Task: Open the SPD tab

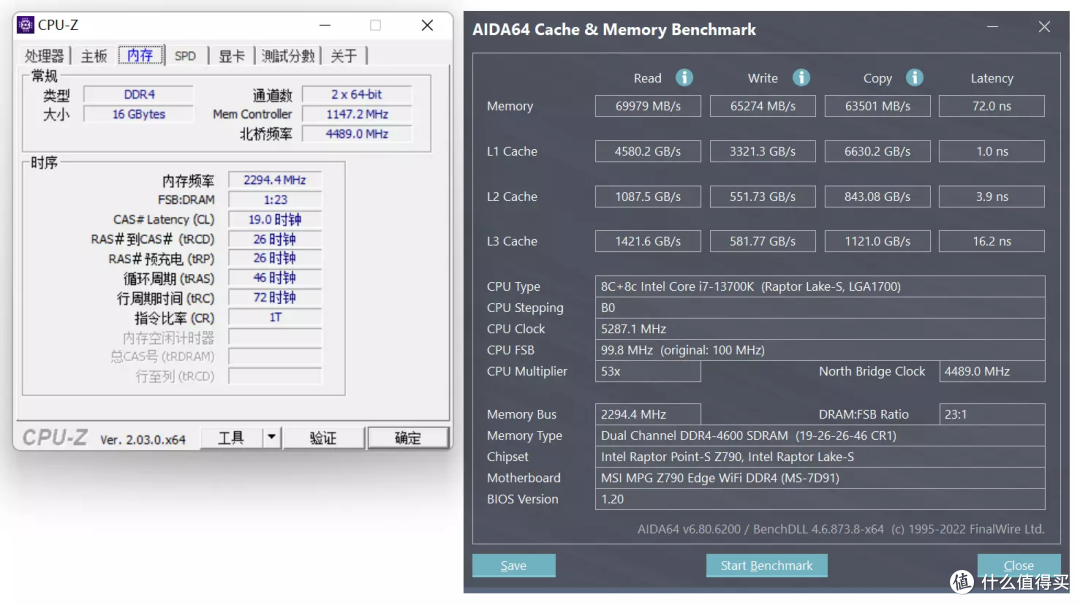Action: [x=185, y=56]
